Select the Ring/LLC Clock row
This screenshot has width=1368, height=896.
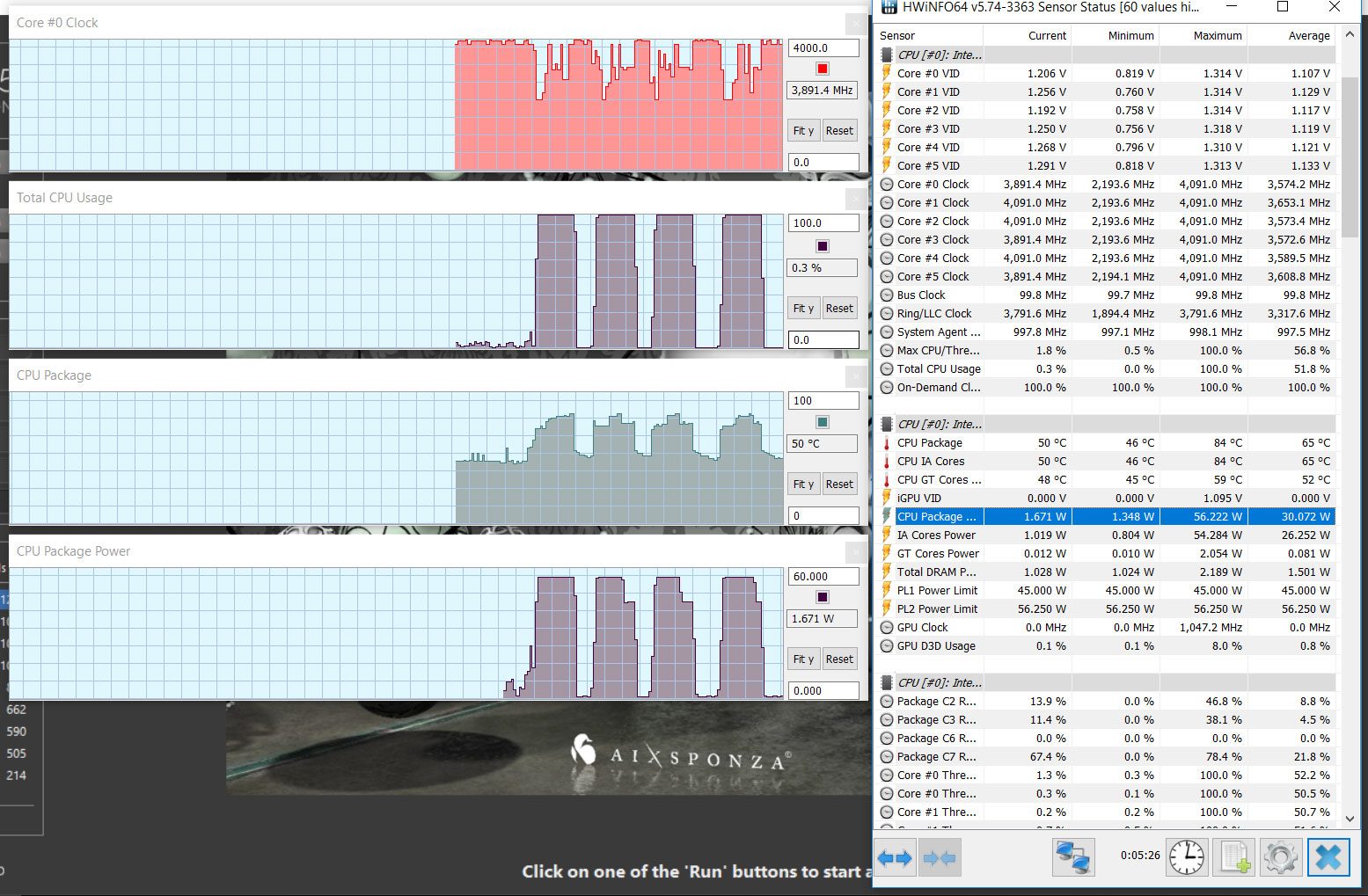[x=1106, y=314]
